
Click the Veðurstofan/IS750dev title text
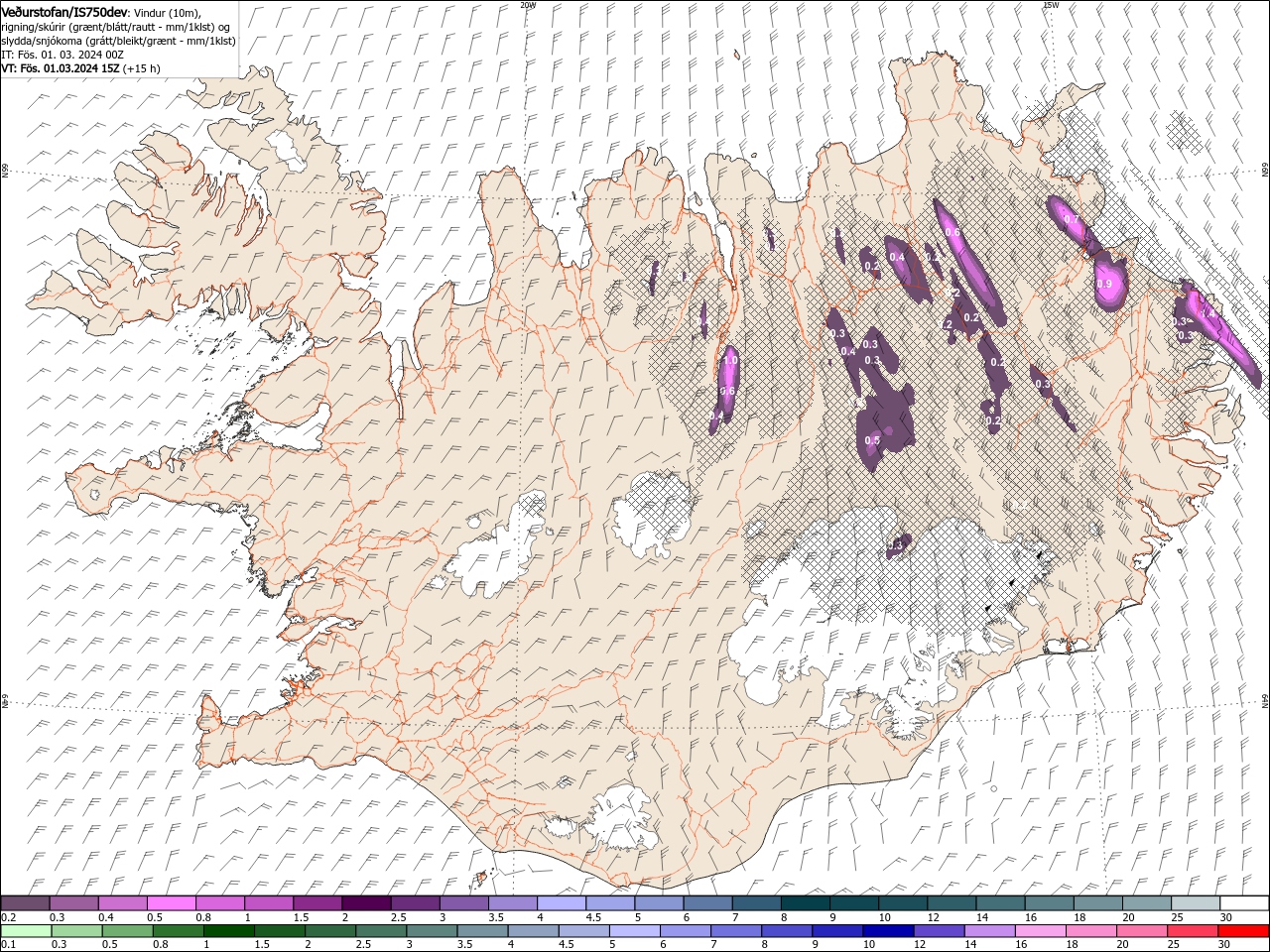65,11
